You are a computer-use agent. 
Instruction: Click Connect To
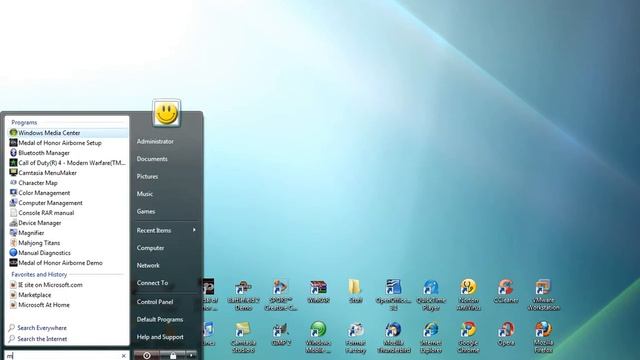[x=152, y=283]
